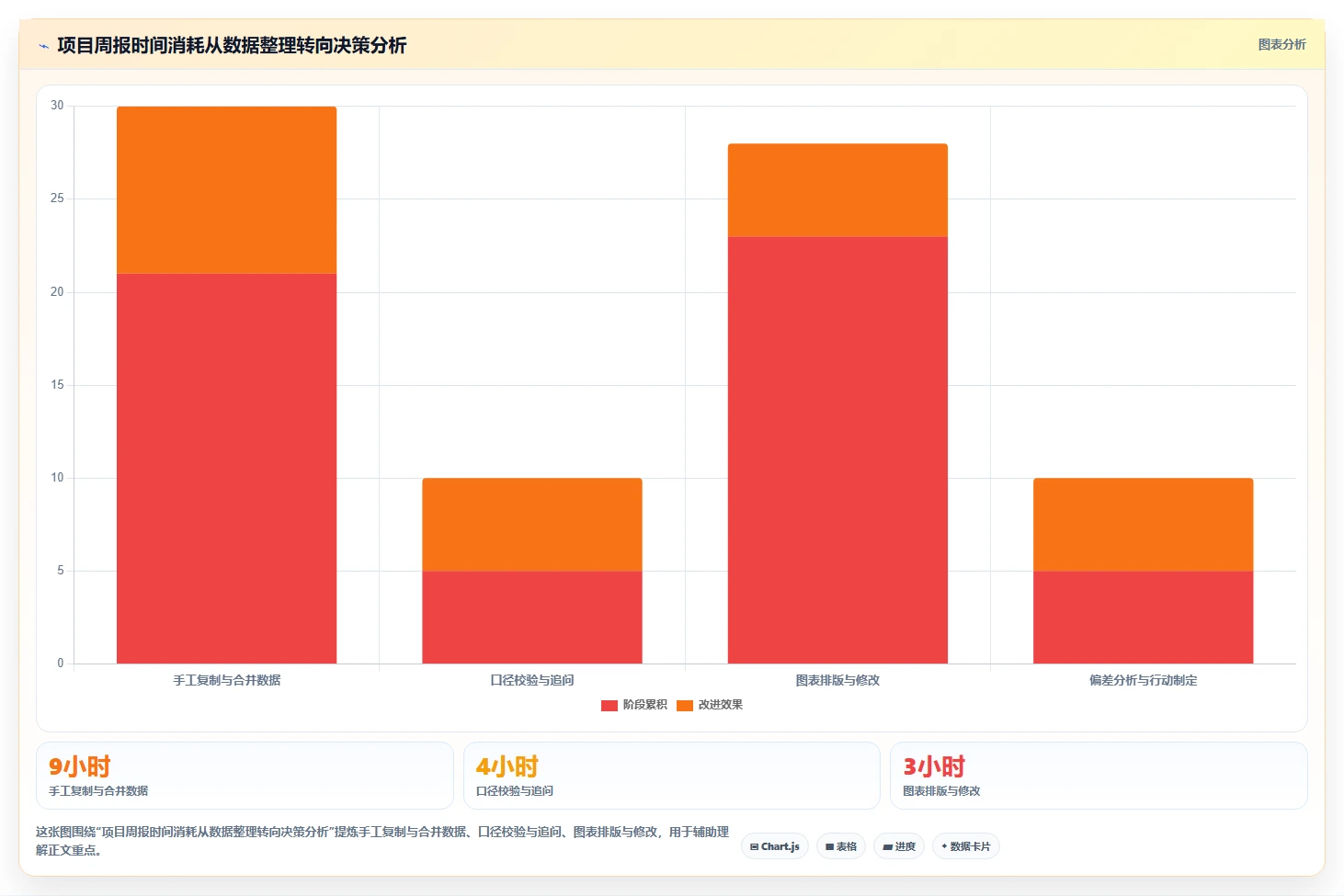Click the orange bar segment for 图表排版与修改
Viewport: 1344px width, 896px height.
coord(837,190)
